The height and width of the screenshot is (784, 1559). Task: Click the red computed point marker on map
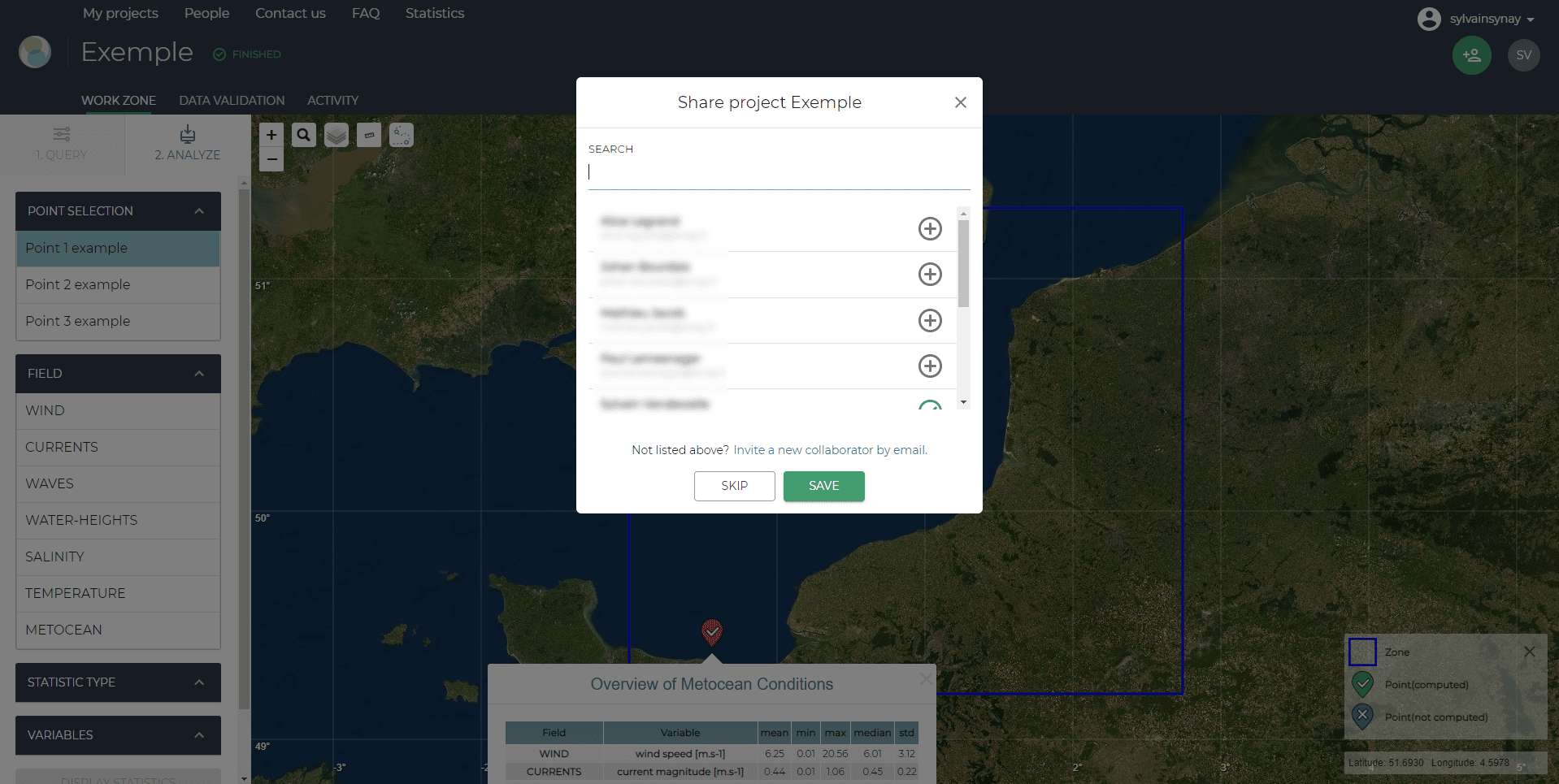(712, 632)
